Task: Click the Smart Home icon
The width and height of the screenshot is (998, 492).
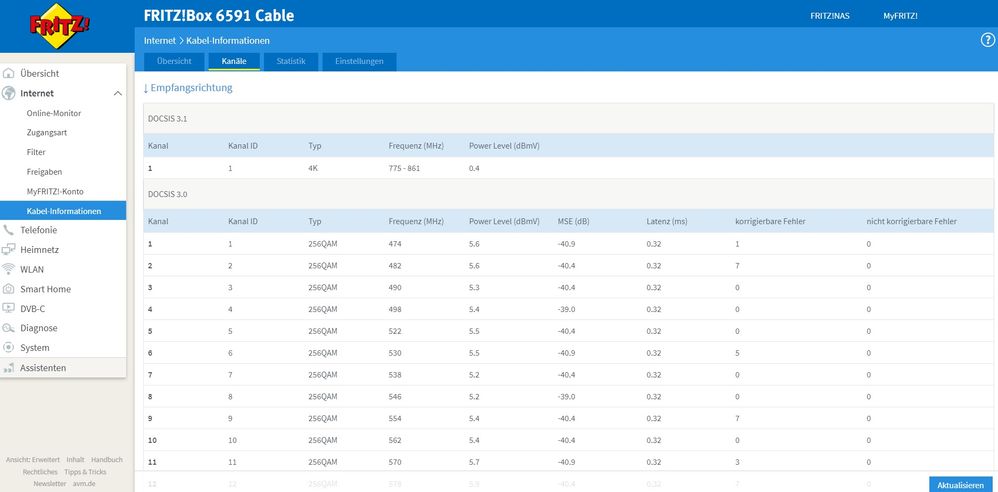Action: pos(8,289)
